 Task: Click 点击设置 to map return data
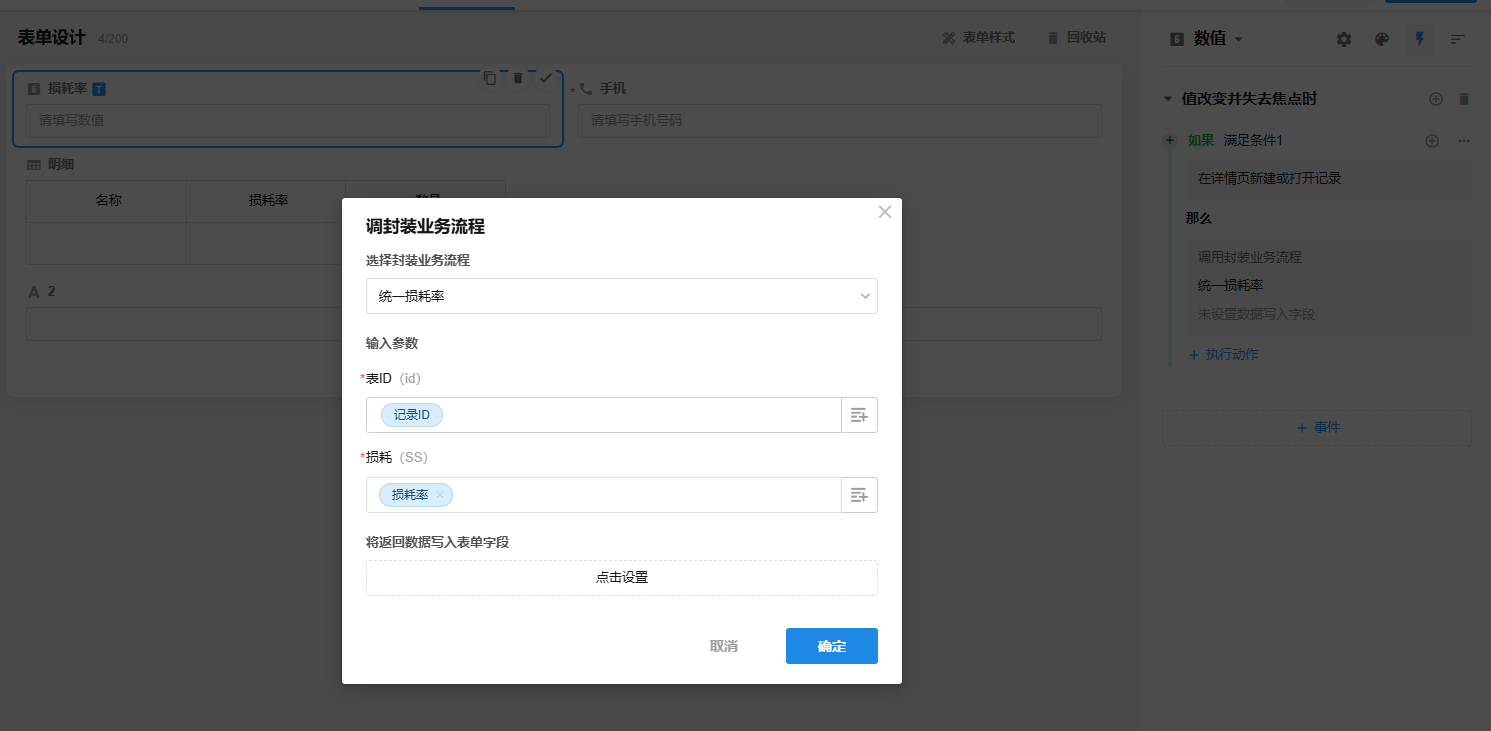coord(621,578)
